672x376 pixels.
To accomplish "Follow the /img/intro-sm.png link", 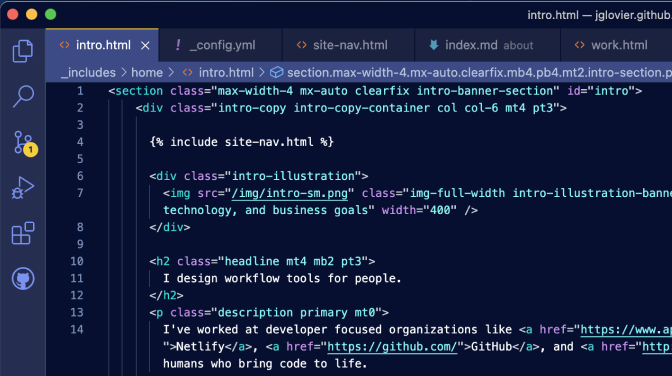I will tap(290, 193).
